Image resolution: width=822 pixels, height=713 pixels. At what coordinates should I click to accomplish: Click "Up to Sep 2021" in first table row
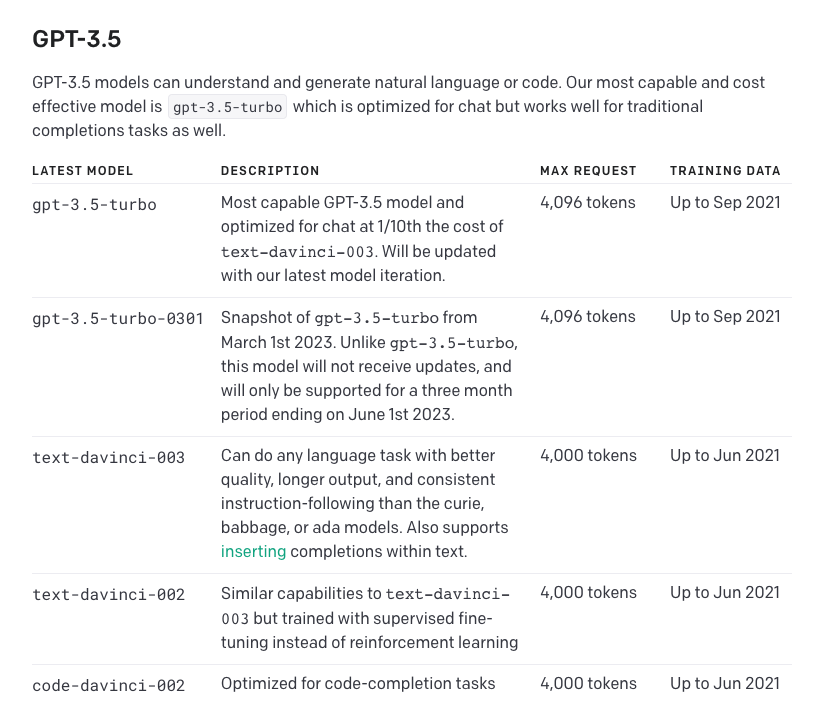[x=725, y=203]
